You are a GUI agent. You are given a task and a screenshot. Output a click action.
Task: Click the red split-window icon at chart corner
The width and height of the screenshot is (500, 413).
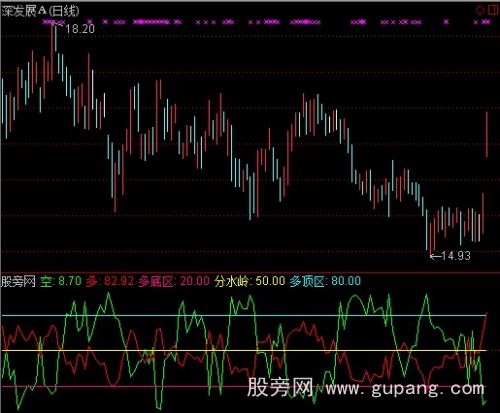coord(493,10)
